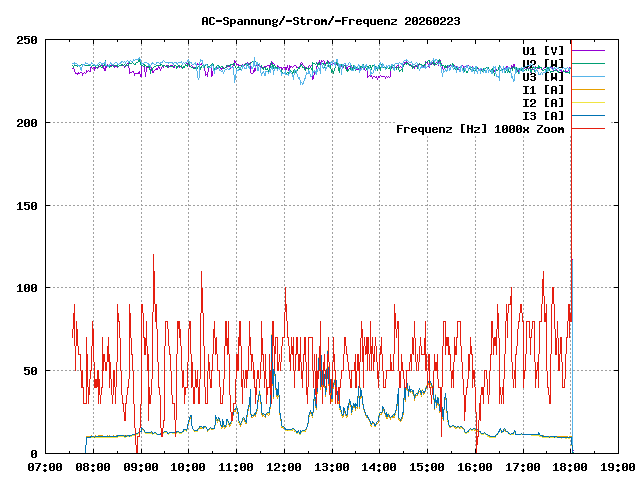The image size is (640, 480).
Task: Click the 100 y-axis value label
Action: 27,288
